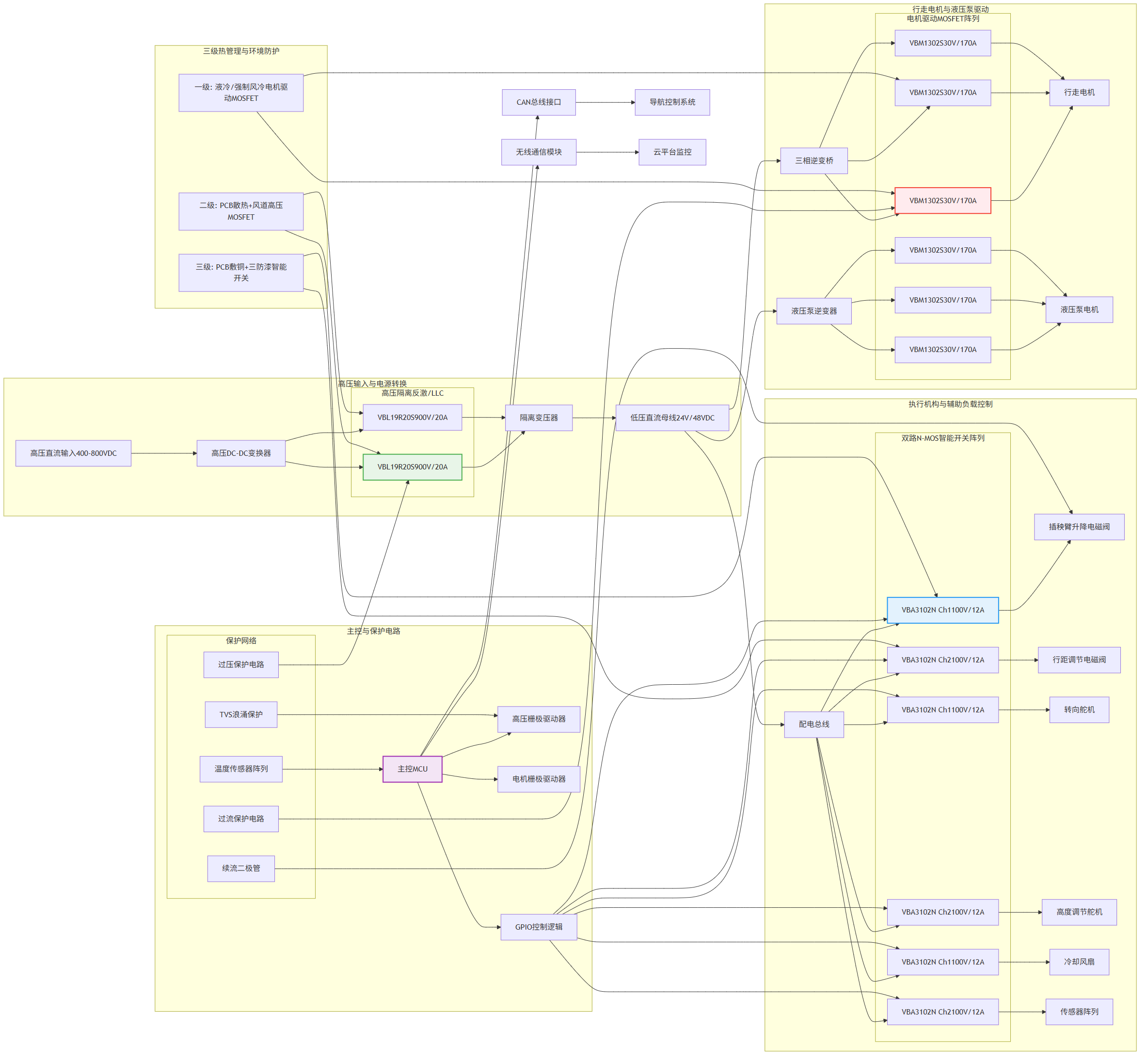Click the TVS浪涌保护 node

click(x=241, y=715)
